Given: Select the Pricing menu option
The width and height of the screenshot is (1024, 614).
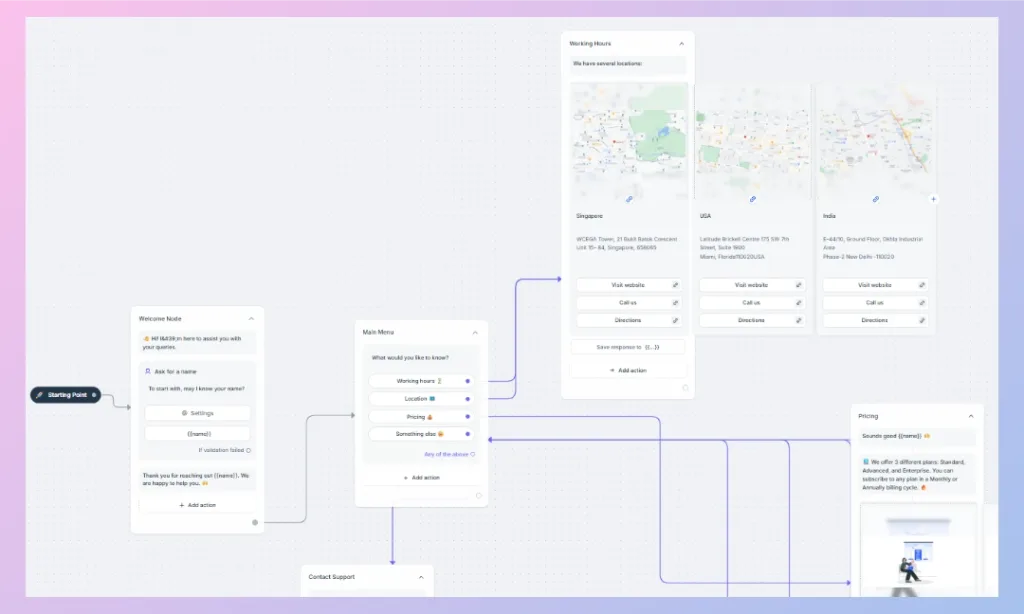Looking at the screenshot, I should [421, 416].
